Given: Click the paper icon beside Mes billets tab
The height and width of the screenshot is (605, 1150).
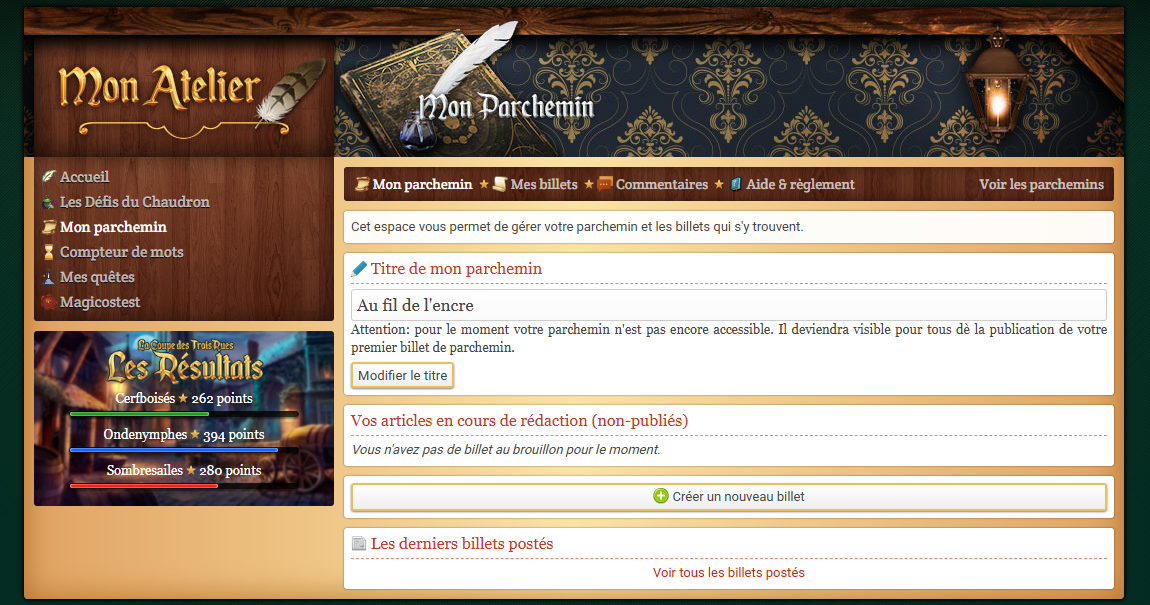Looking at the screenshot, I should tap(499, 184).
